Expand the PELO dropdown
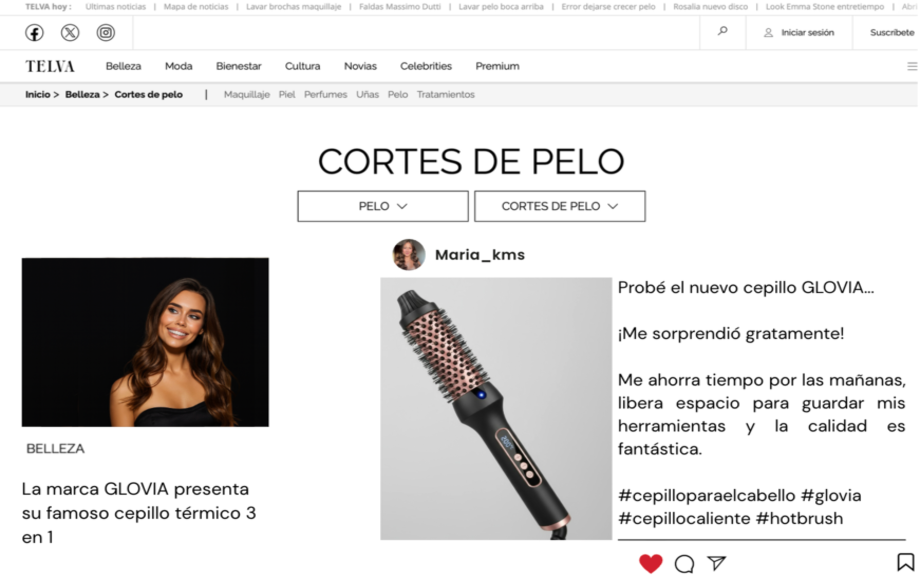Viewport: 920px width, 578px height. 383,206
